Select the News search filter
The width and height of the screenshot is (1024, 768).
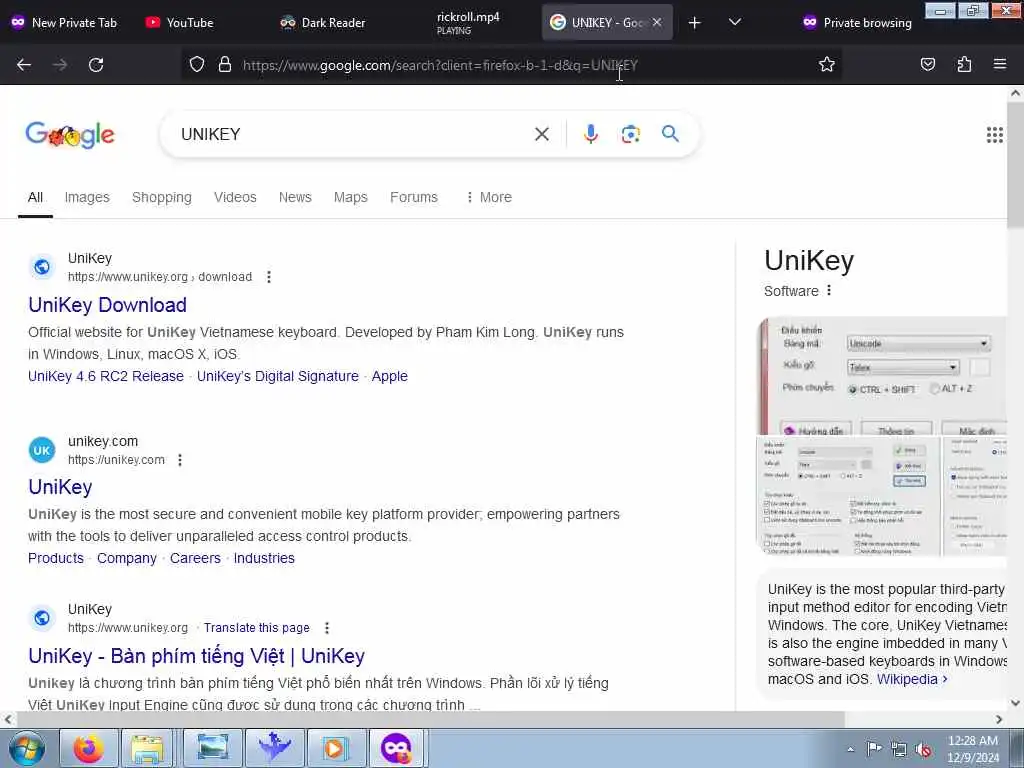[295, 197]
